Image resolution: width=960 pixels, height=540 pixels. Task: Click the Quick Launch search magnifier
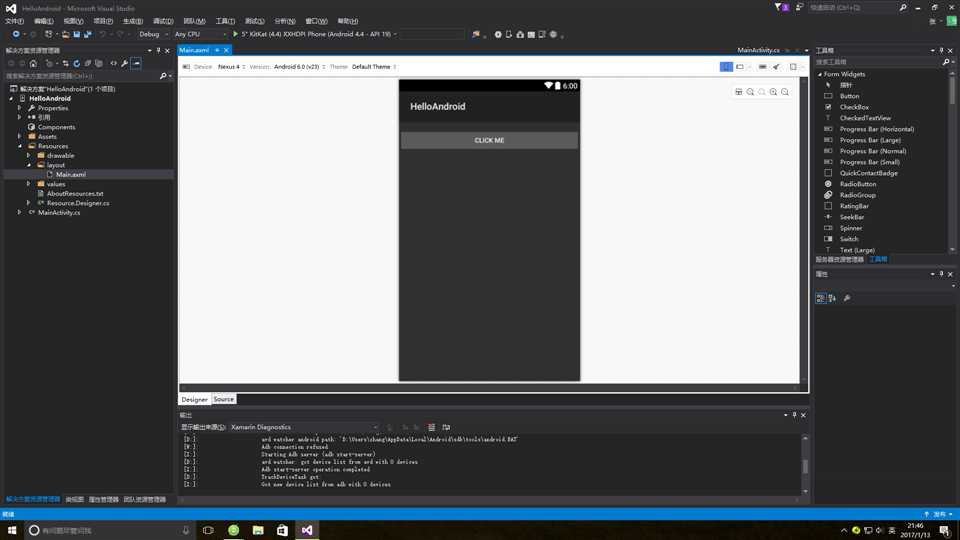(x=902, y=7)
